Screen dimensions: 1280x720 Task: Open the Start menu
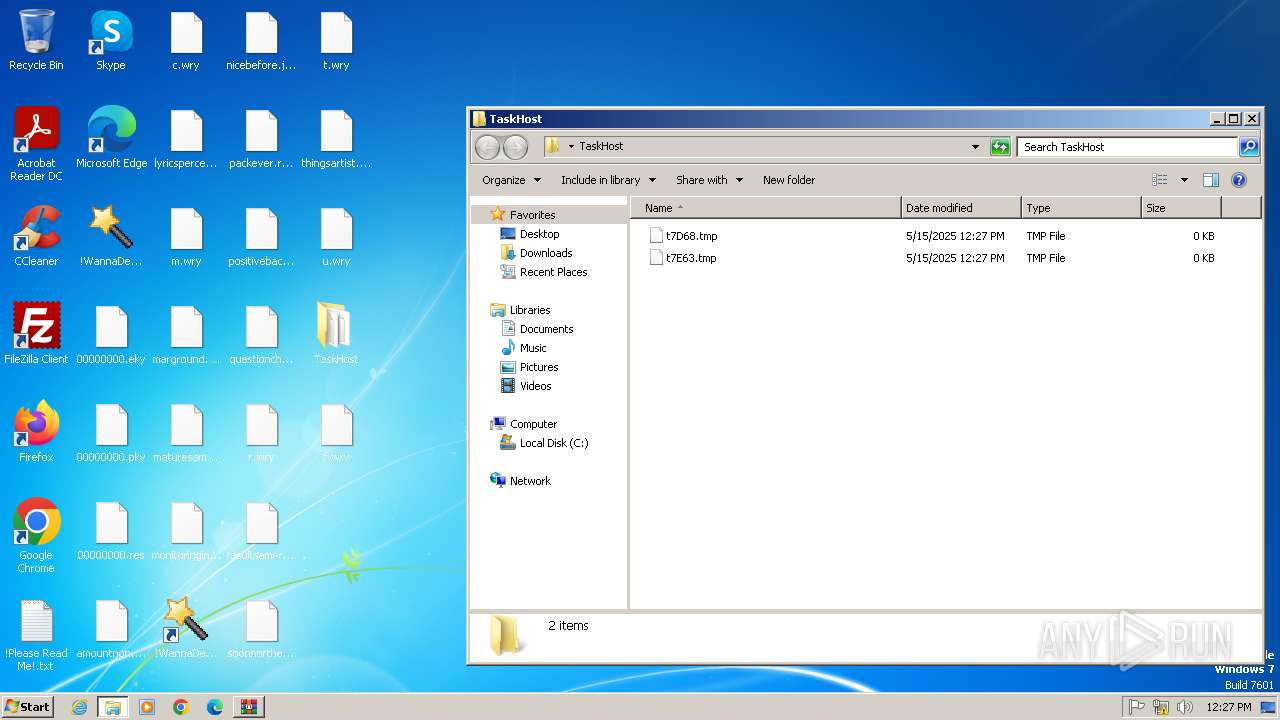pyautogui.click(x=27, y=707)
